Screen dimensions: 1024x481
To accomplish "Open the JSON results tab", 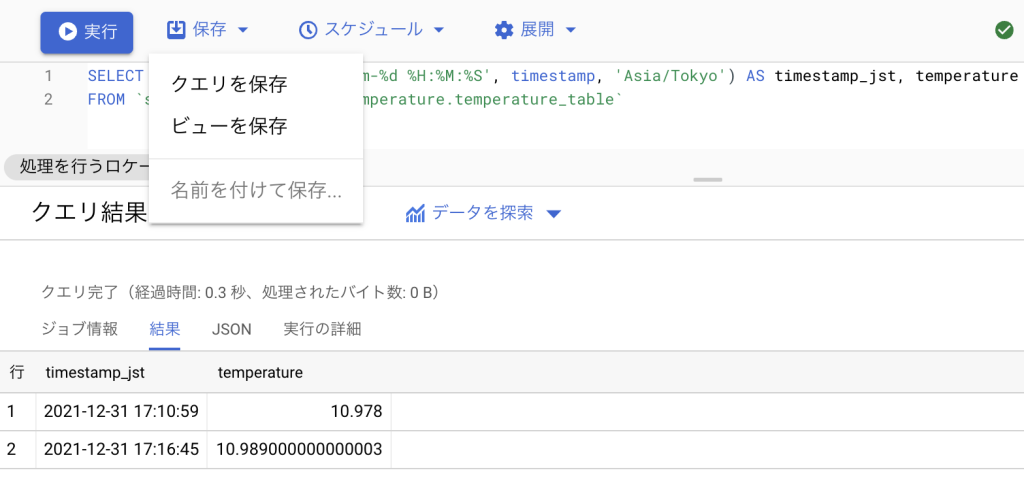I will (x=231, y=329).
